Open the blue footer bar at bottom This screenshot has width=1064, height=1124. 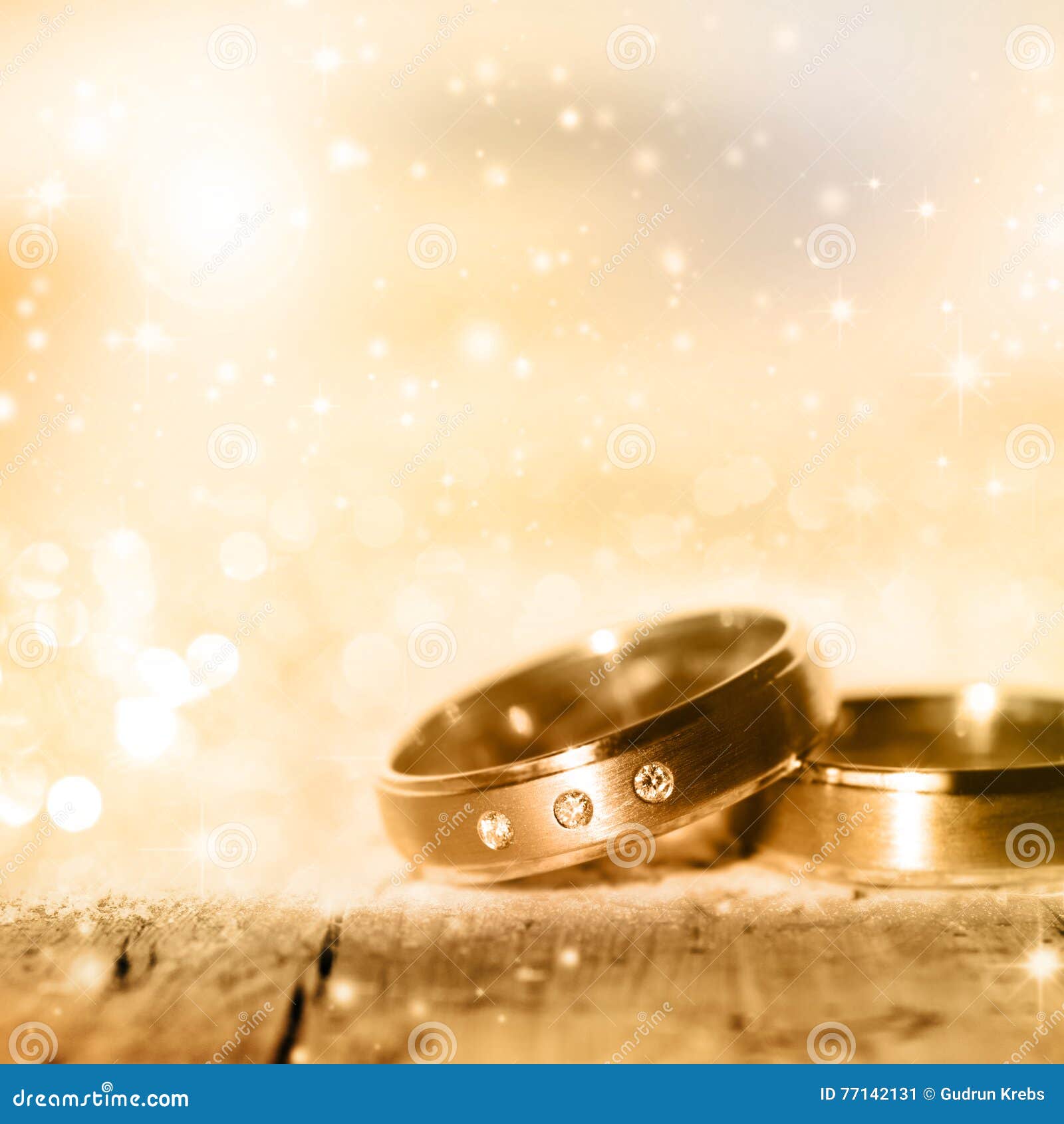tap(532, 1094)
